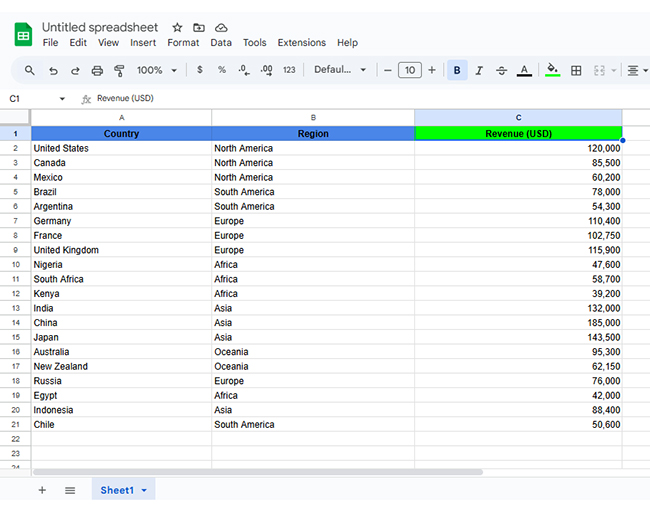This screenshot has height=512, width=650.
Task: Select the paint format tool
Action: [x=119, y=70]
